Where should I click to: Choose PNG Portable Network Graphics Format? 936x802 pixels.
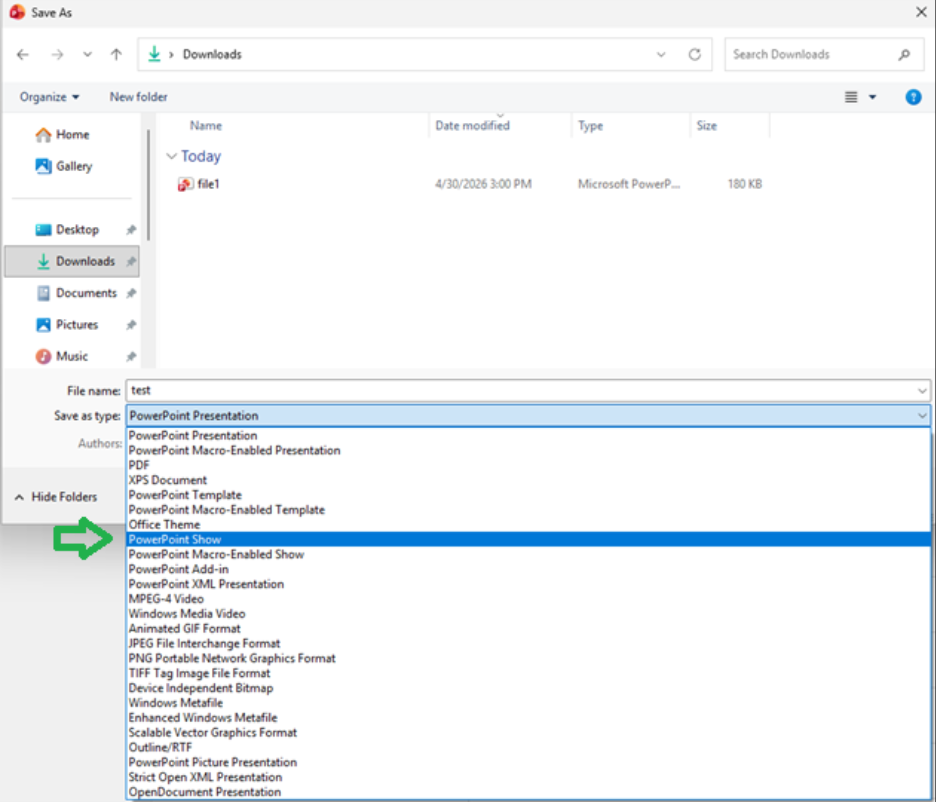(x=528, y=659)
